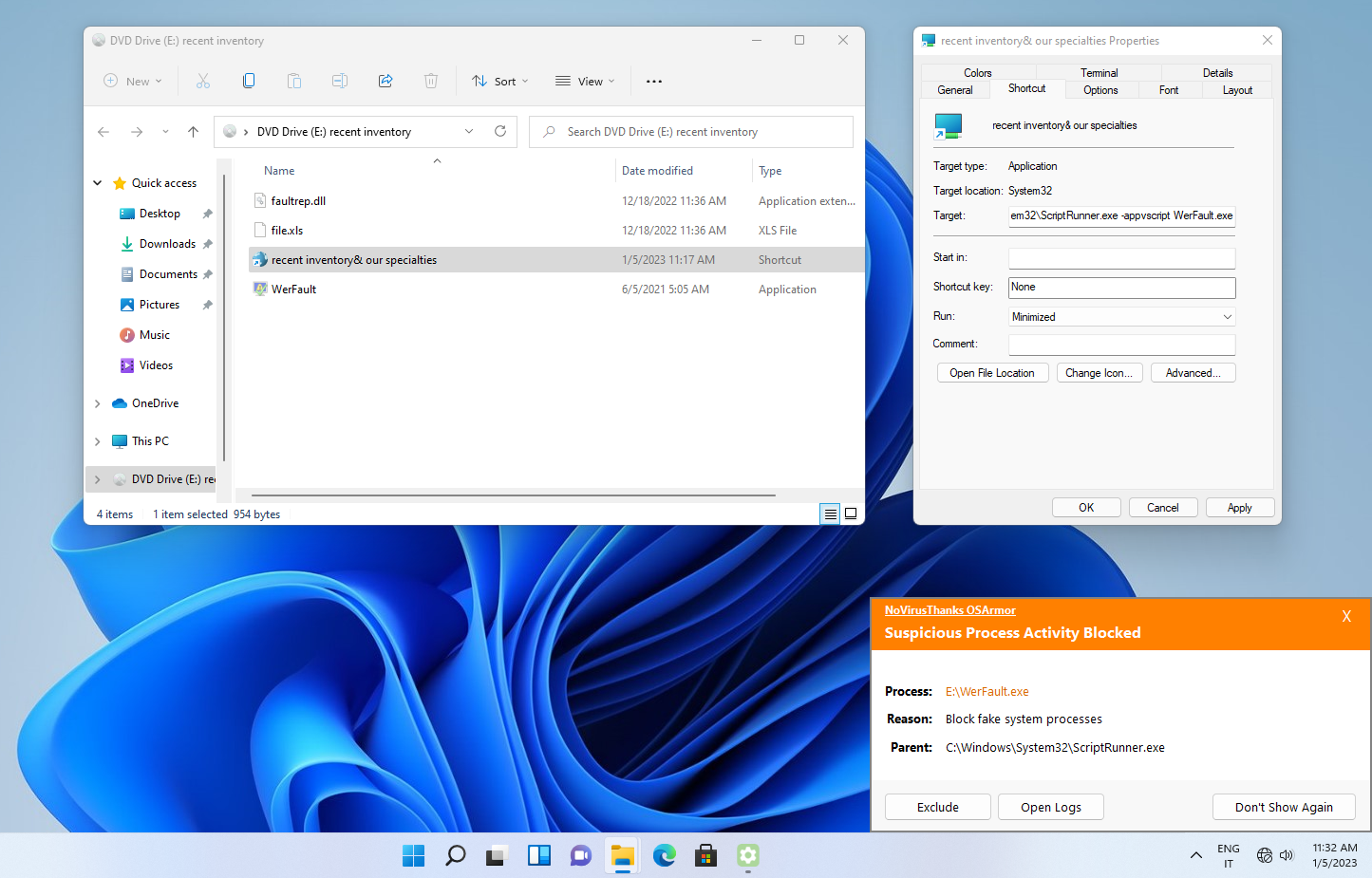Open Microsoft Edge from the taskbar
Image resolution: width=1372 pixels, height=878 pixels.
click(x=664, y=856)
